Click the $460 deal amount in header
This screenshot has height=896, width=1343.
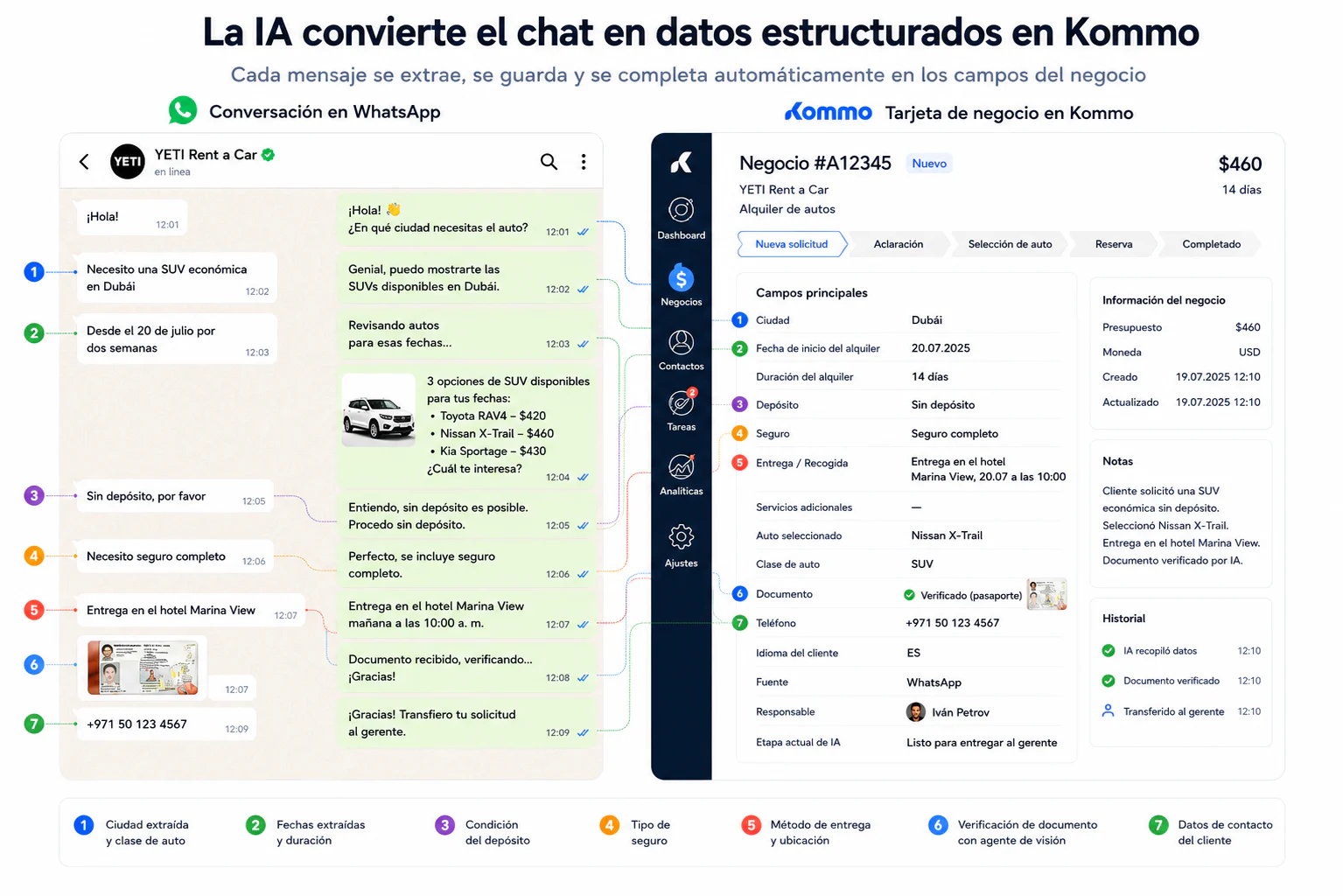(1240, 164)
